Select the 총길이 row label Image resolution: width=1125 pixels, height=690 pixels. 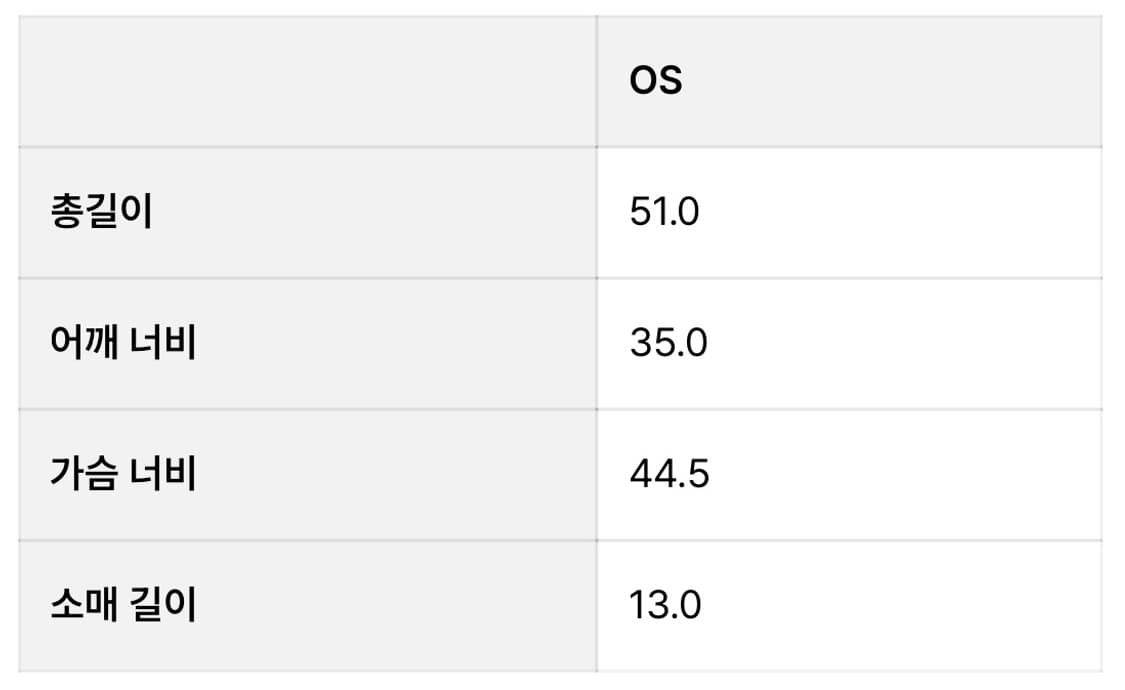coord(101,213)
